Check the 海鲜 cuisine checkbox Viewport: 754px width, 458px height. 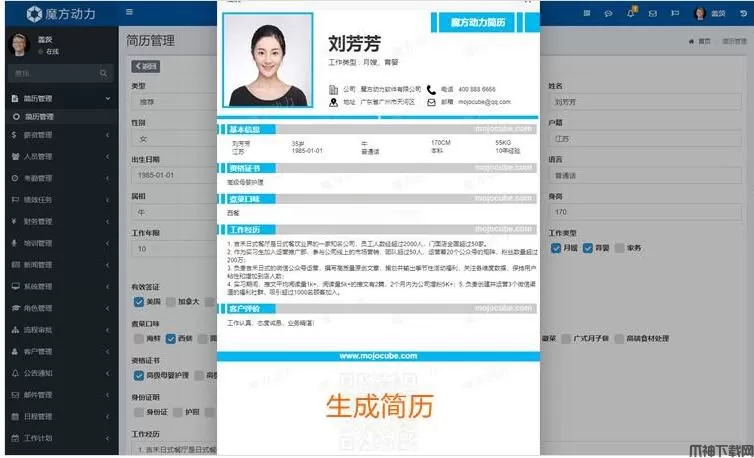tap(138, 339)
